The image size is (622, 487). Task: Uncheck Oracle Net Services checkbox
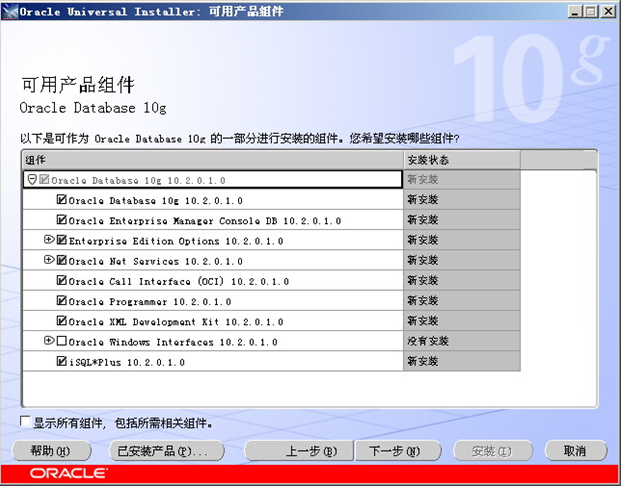point(61,260)
